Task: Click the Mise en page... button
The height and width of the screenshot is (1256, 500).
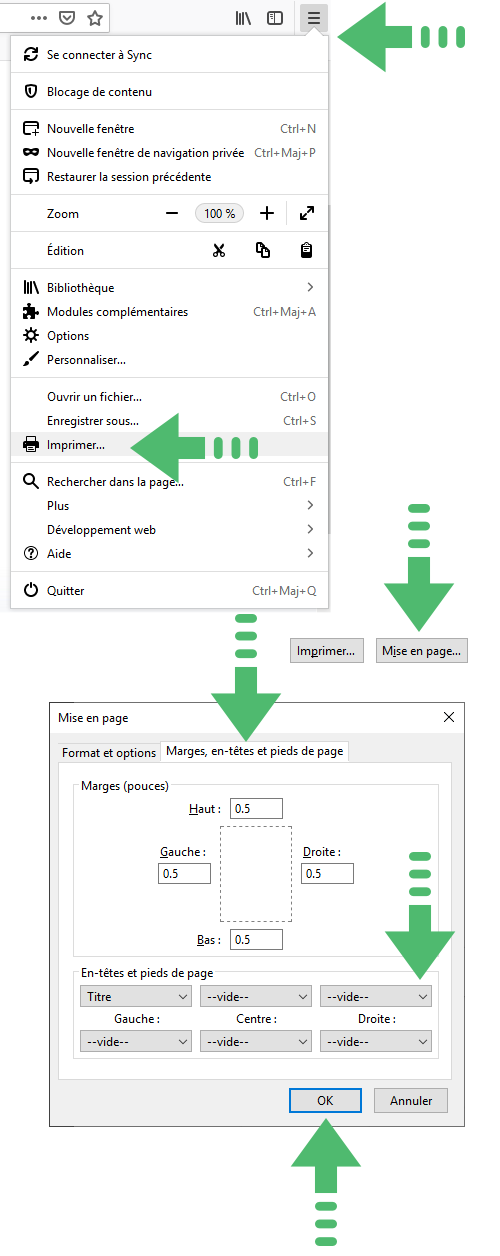Action: point(421,651)
